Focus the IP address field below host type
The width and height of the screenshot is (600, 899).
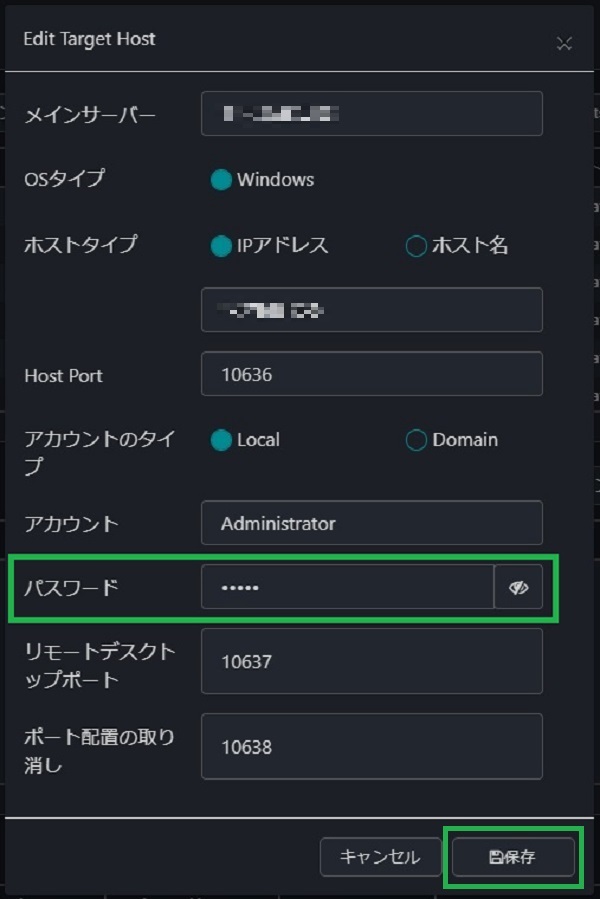(x=371, y=310)
